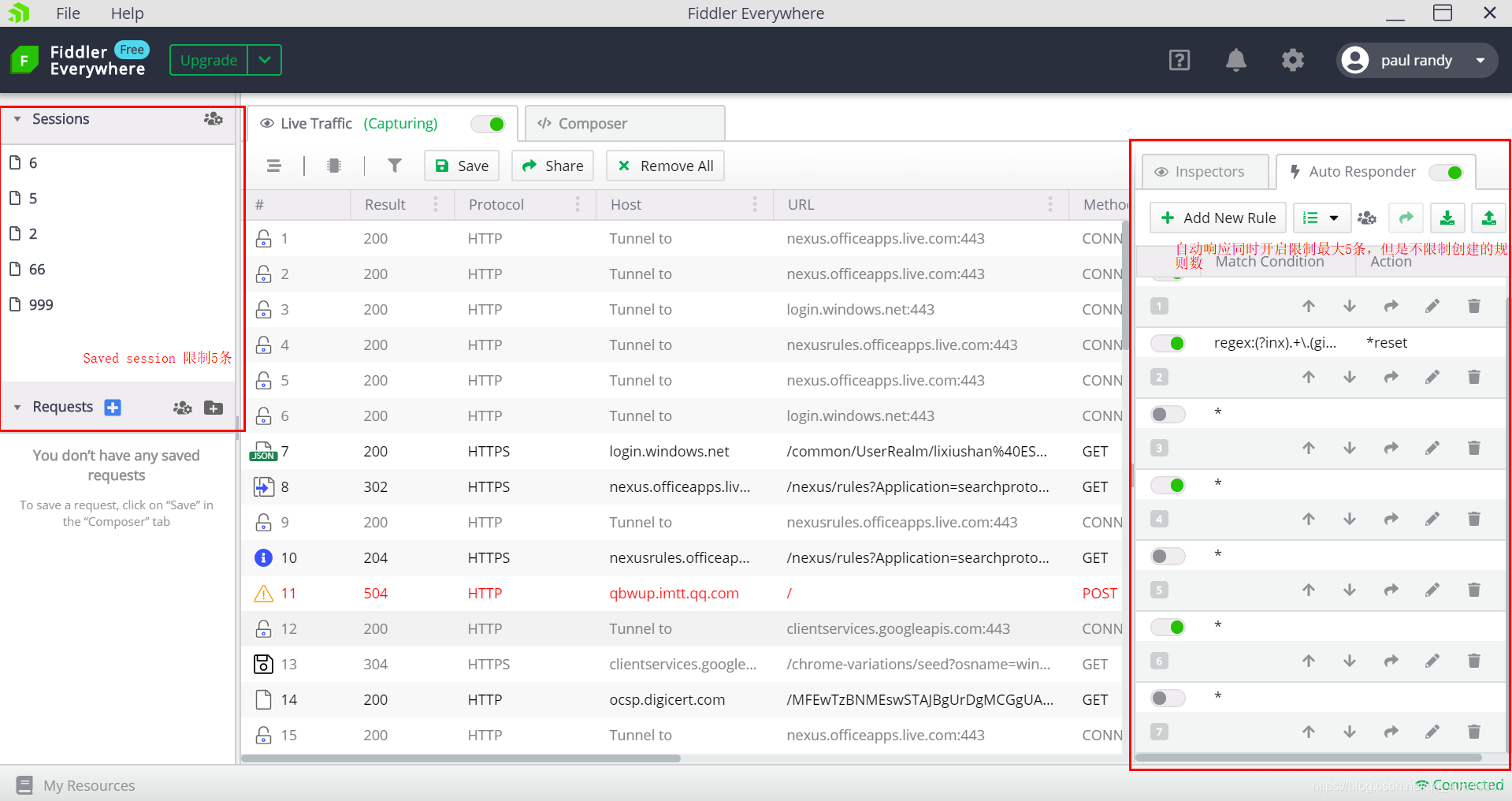Open URL column options menu
The width and height of the screenshot is (1512, 801).
pos(1050,204)
